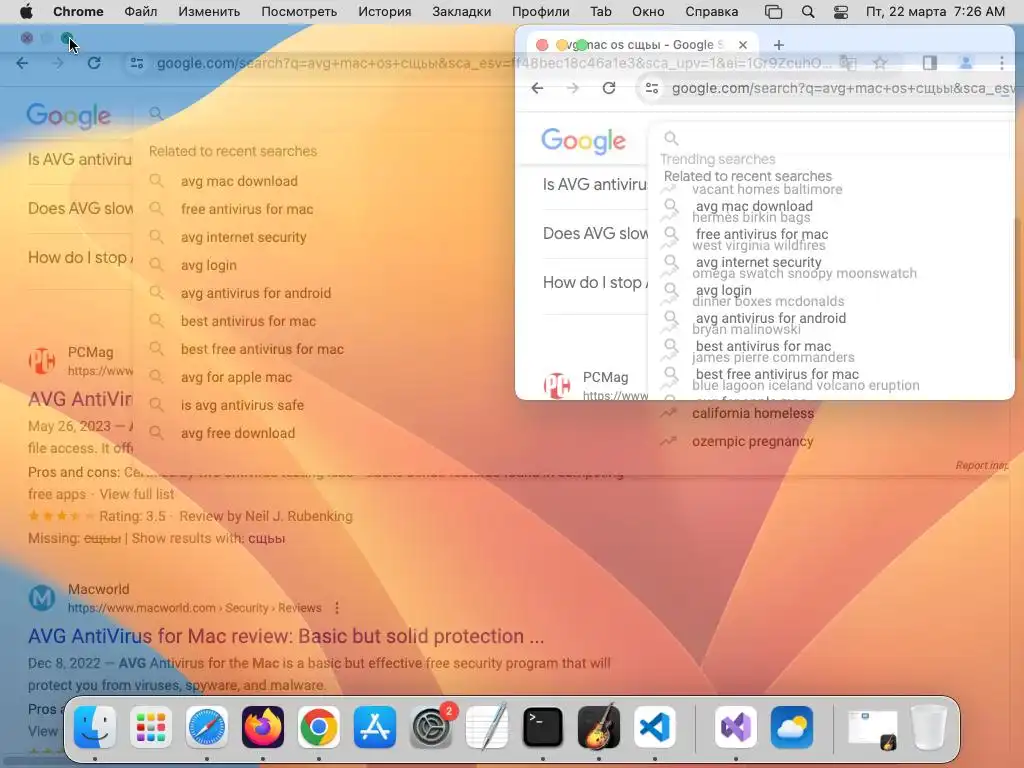Open Control Center in the menu bar

pyautogui.click(x=841, y=12)
